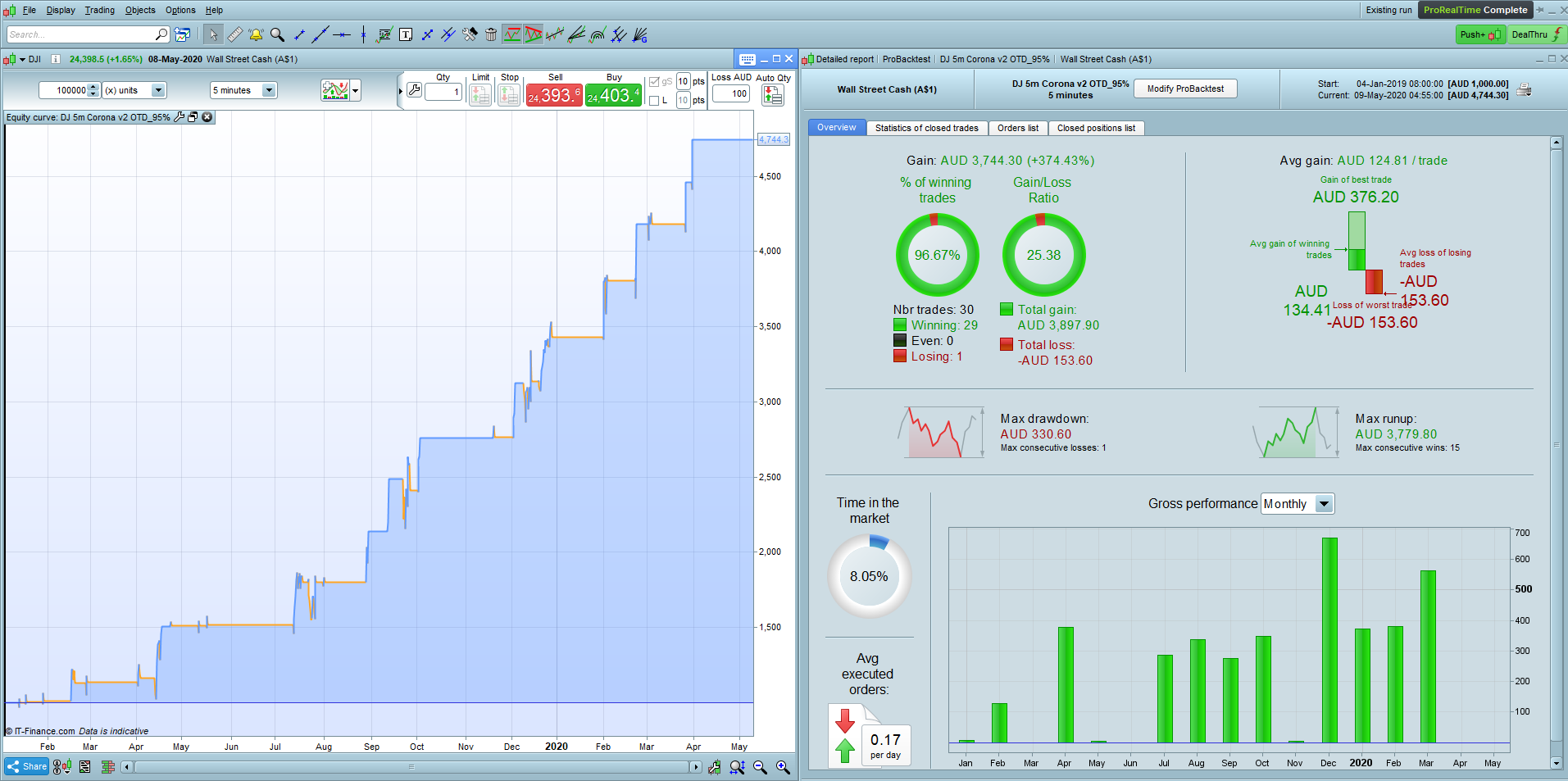Show on-screen keyboard icon in chart title
Image resolution: width=1568 pixels, height=781 pixels.
[747, 59]
